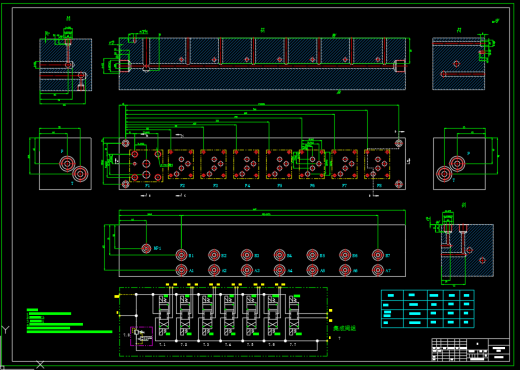This screenshot has height=370, width=520.
Task: Click the P4 valve position label
Action: pos(247,186)
